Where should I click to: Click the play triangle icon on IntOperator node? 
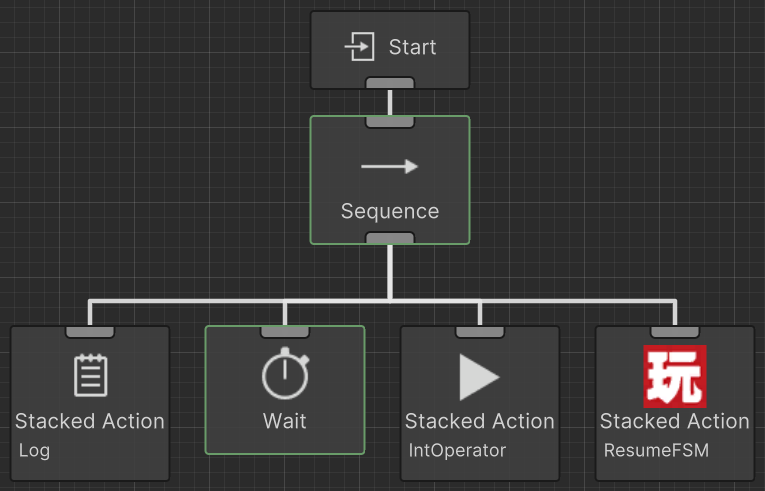pos(479,377)
